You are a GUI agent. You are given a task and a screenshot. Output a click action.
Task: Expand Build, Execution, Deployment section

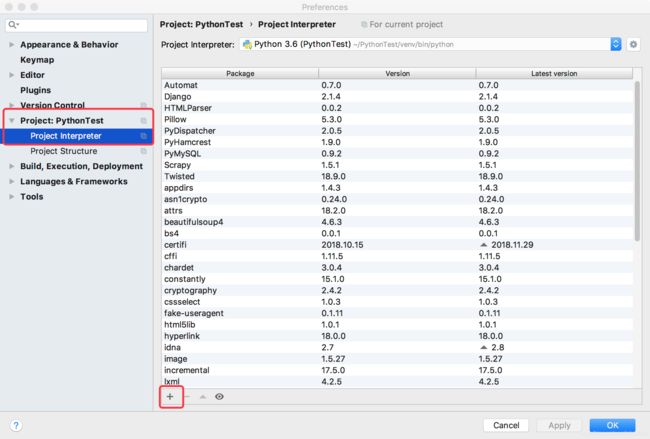click(x=12, y=166)
